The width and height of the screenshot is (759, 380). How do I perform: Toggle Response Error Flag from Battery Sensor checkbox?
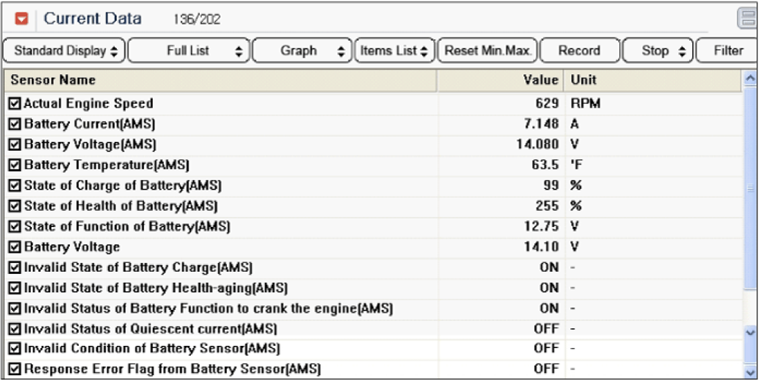(x=15, y=369)
